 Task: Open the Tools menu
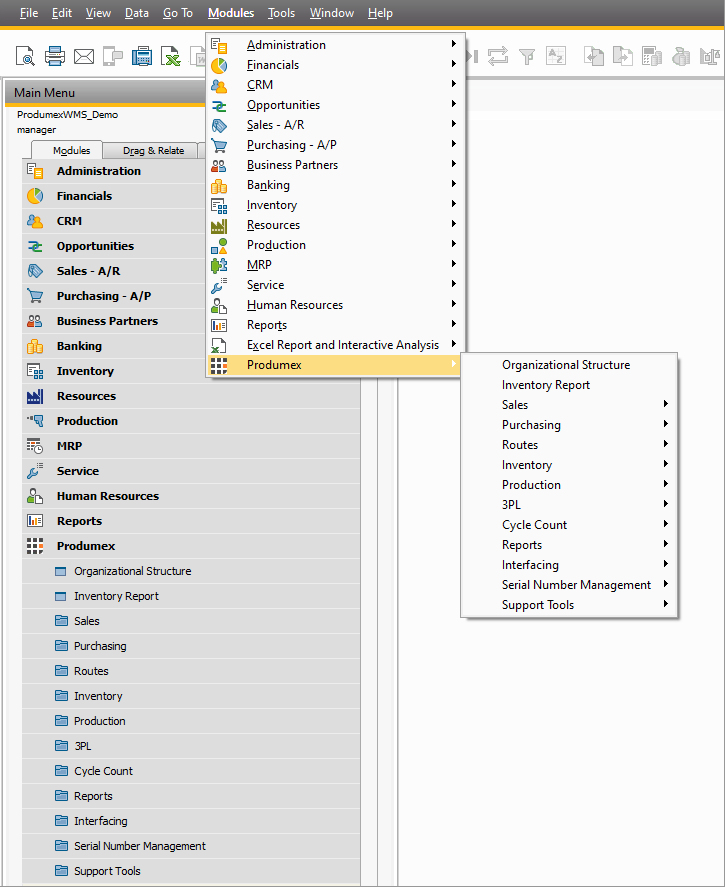281,12
